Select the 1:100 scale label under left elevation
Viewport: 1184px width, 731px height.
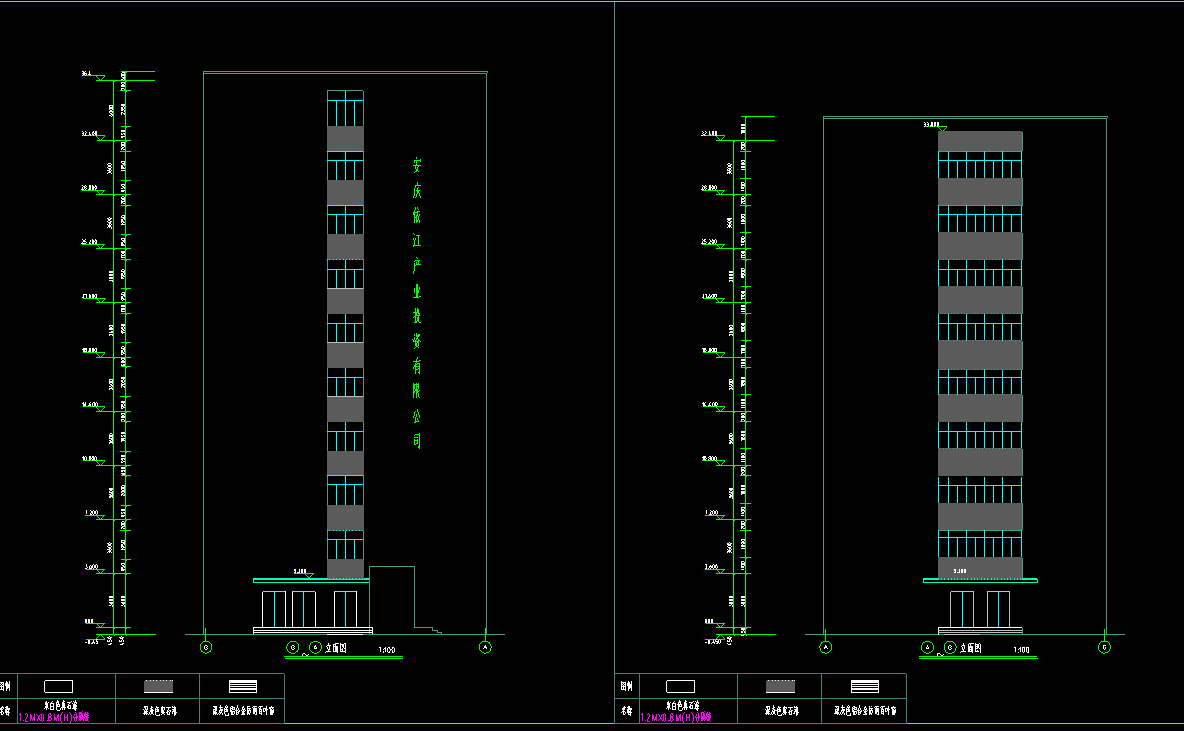click(386, 651)
